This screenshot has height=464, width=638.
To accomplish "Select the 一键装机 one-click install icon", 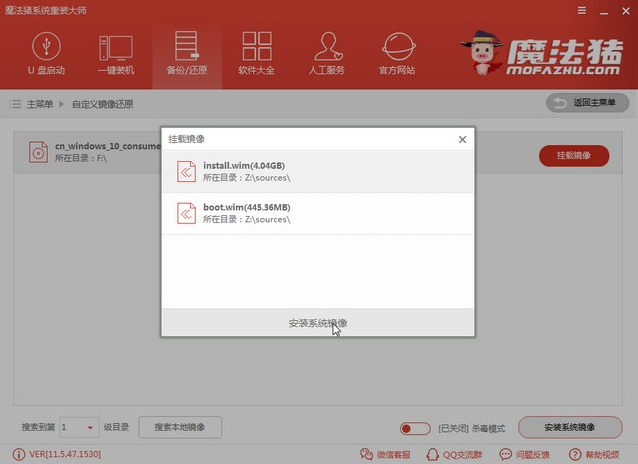I will pyautogui.click(x=114, y=54).
